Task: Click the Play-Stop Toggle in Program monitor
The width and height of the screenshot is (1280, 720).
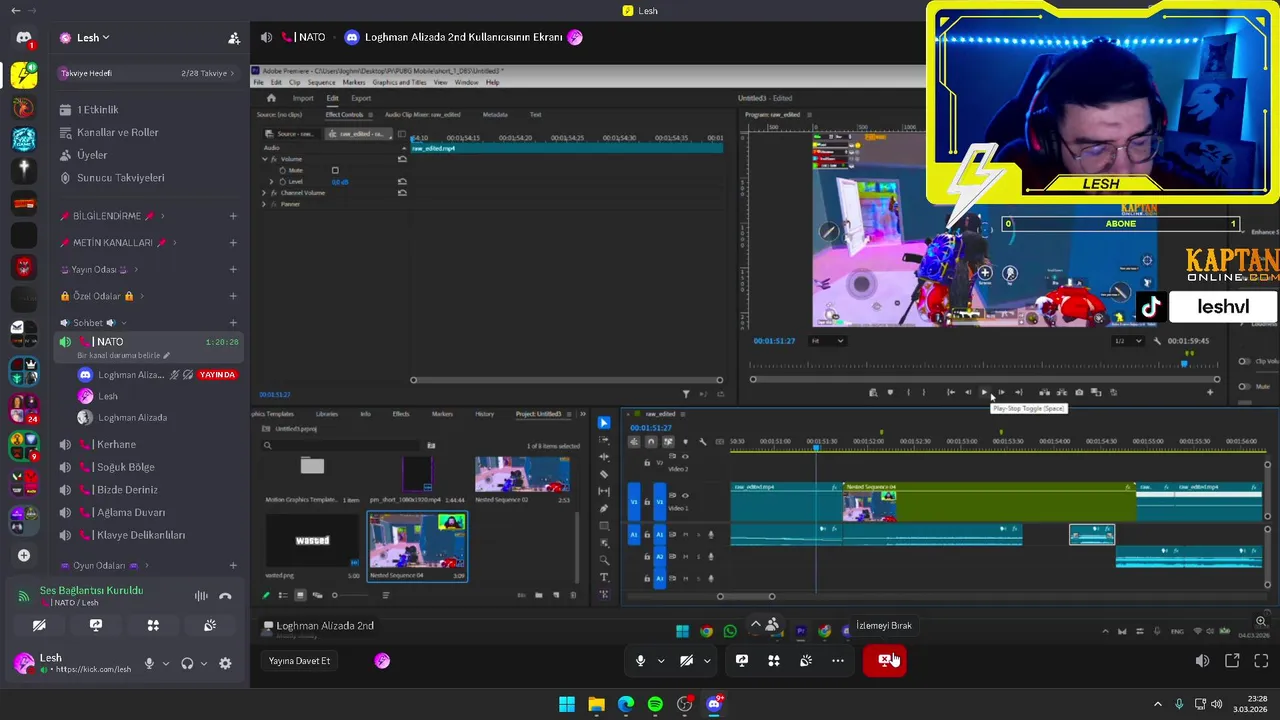Action: click(x=984, y=392)
